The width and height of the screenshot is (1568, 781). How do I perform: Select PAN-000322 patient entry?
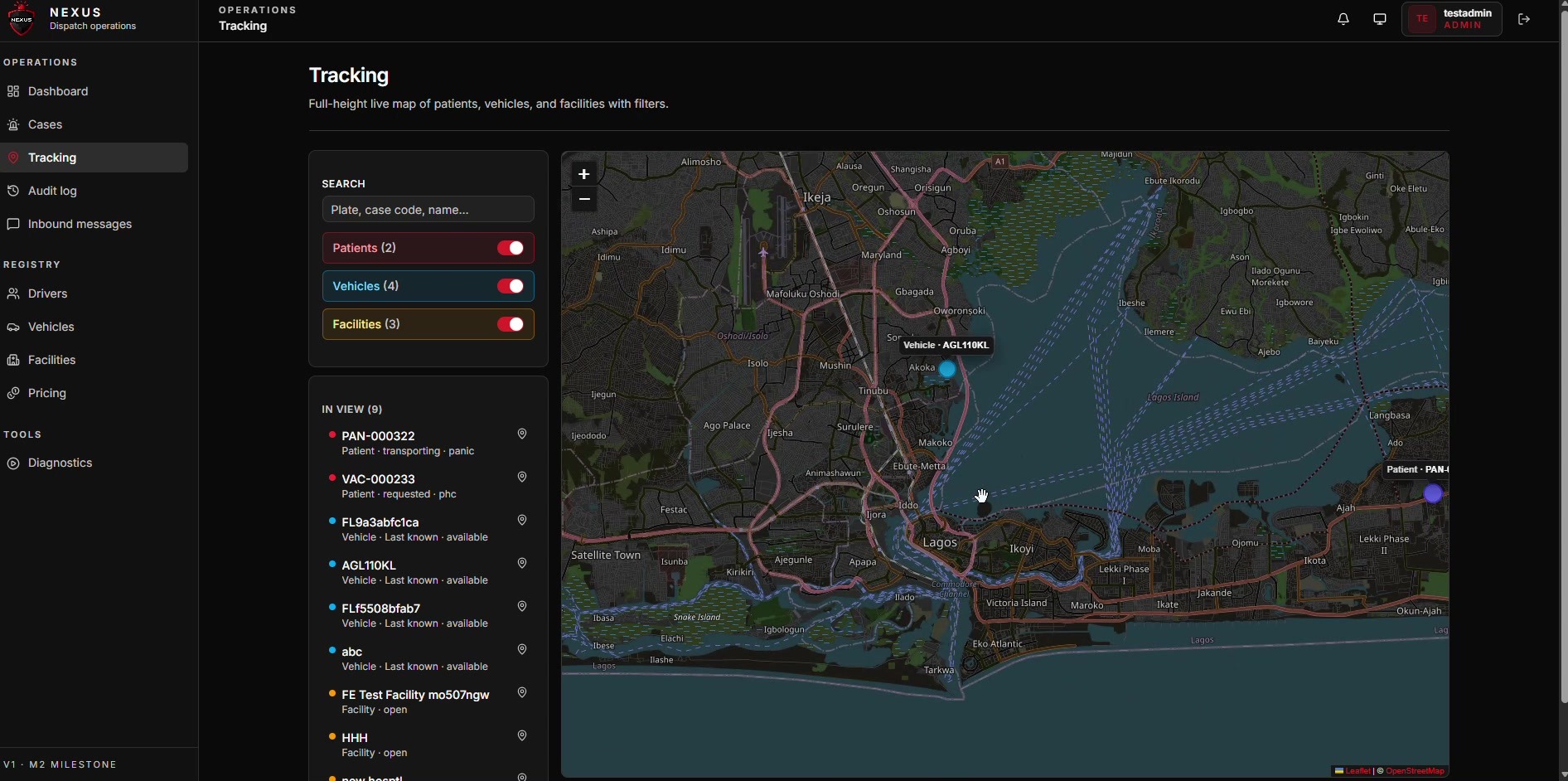point(428,444)
